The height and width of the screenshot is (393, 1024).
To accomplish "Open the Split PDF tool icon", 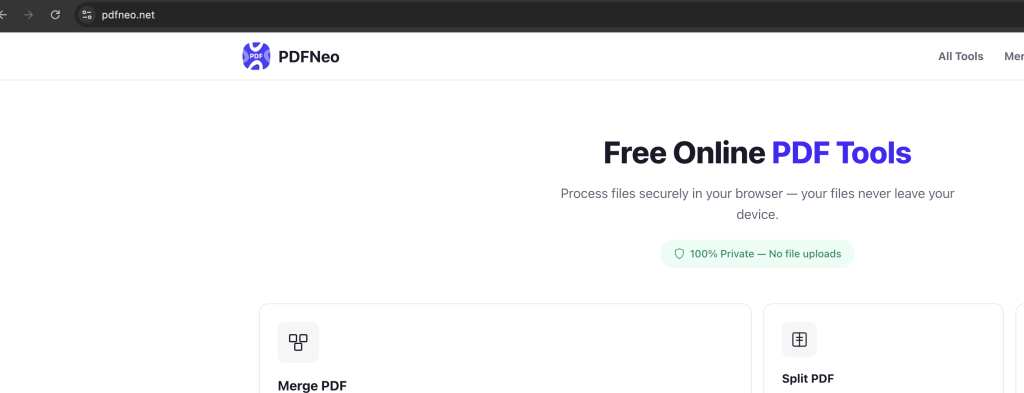I will pyautogui.click(x=799, y=339).
